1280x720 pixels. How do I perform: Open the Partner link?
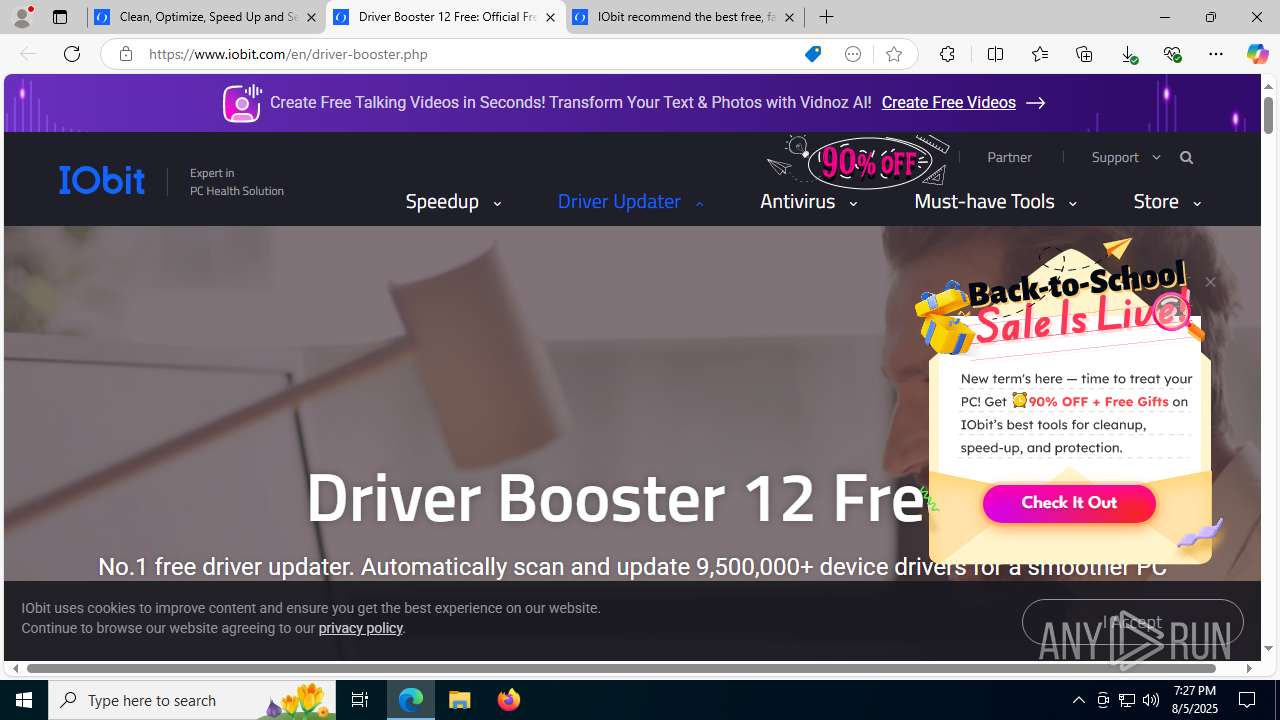1009,157
